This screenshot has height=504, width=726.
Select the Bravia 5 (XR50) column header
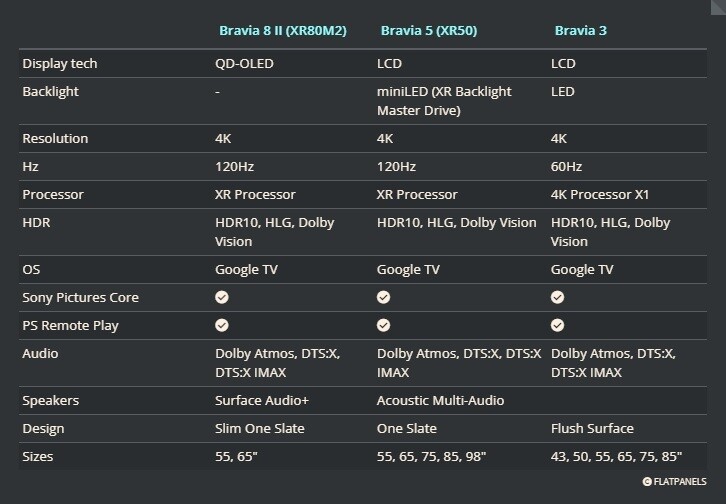pyautogui.click(x=428, y=30)
